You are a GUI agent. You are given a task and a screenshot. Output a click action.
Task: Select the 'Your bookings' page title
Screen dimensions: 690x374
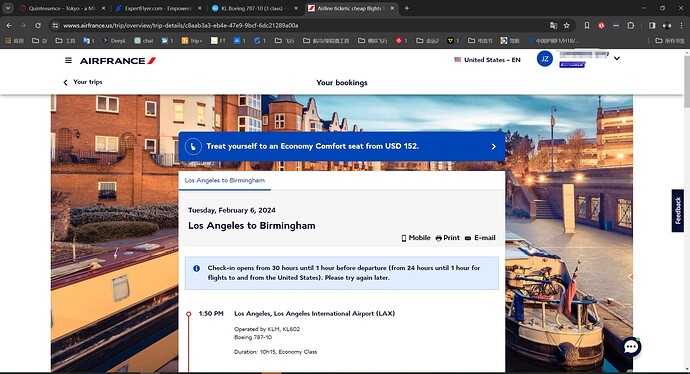(341, 83)
